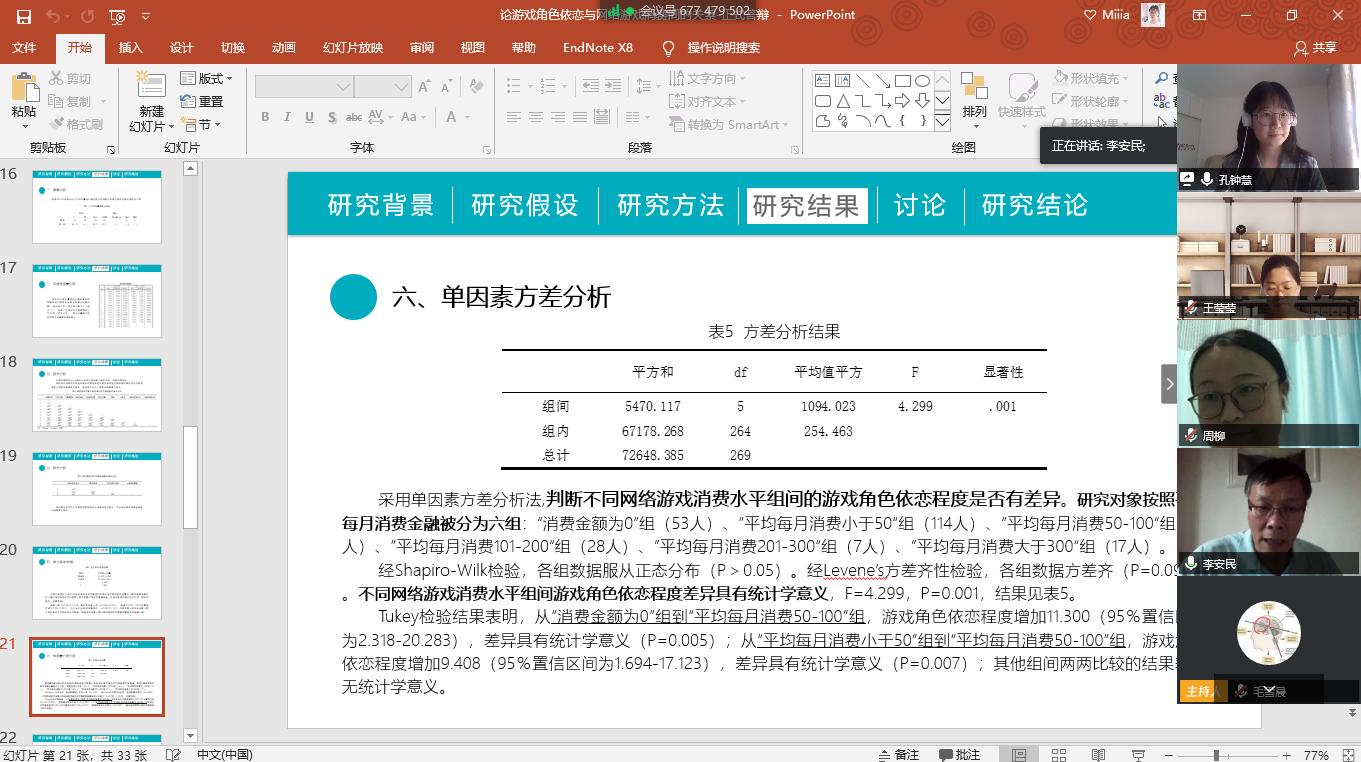Open the Layout (版式) dropdown
1361x762 pixels.
click(207, 78)
